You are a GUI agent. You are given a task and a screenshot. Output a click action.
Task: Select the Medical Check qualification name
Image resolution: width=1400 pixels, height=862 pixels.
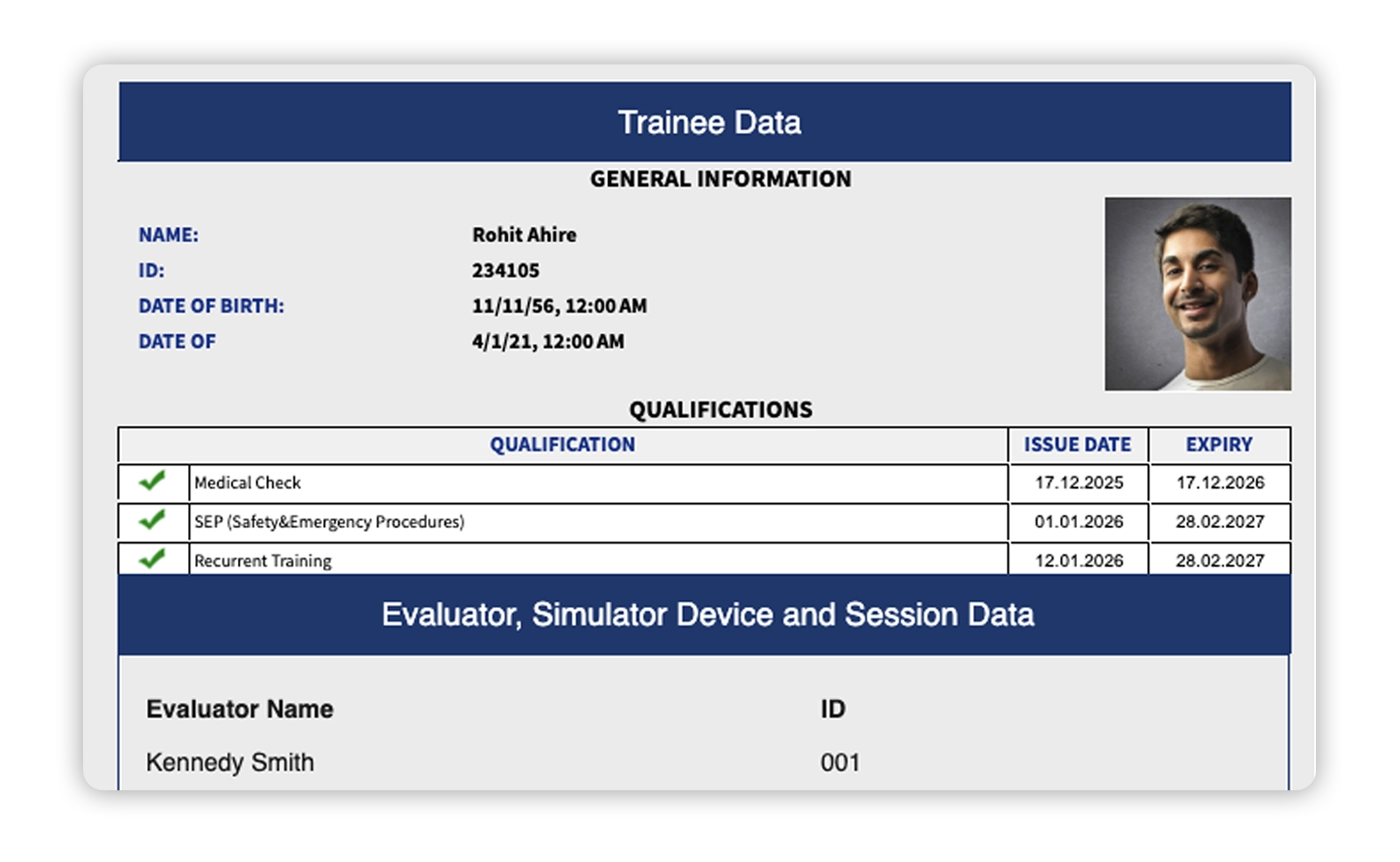pos(248,483)
